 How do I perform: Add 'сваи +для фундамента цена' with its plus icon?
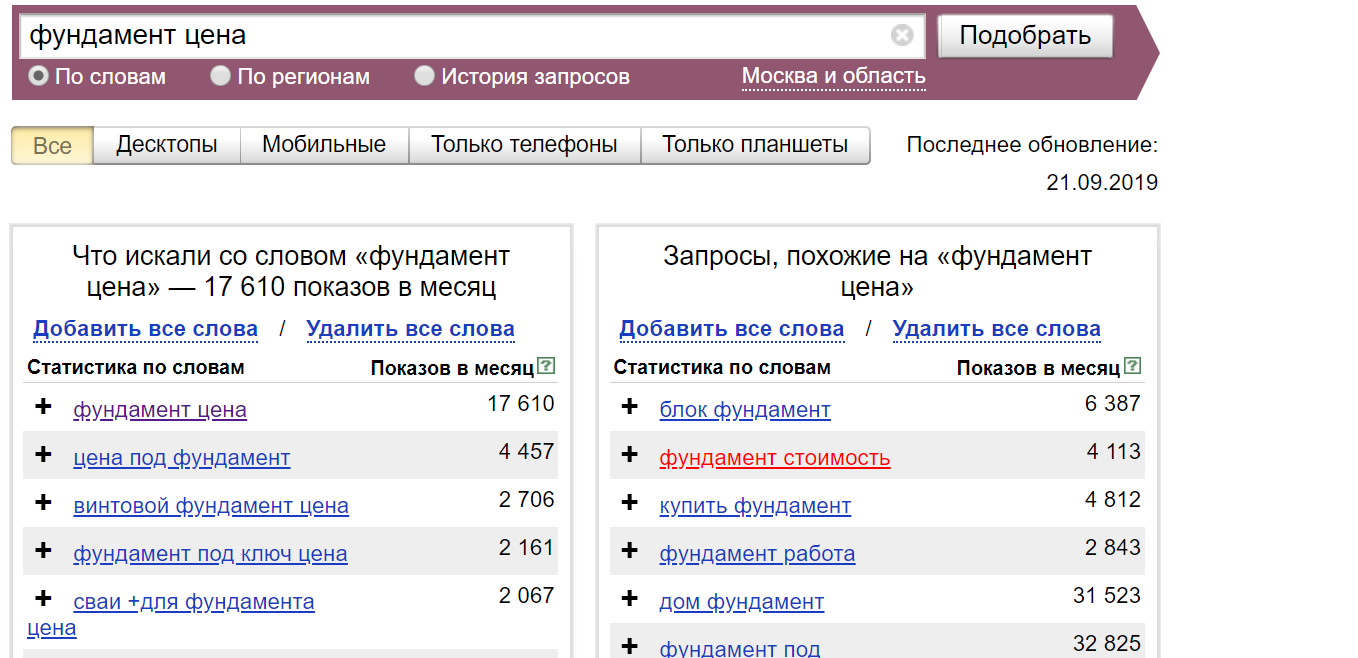tap(43, 598)
